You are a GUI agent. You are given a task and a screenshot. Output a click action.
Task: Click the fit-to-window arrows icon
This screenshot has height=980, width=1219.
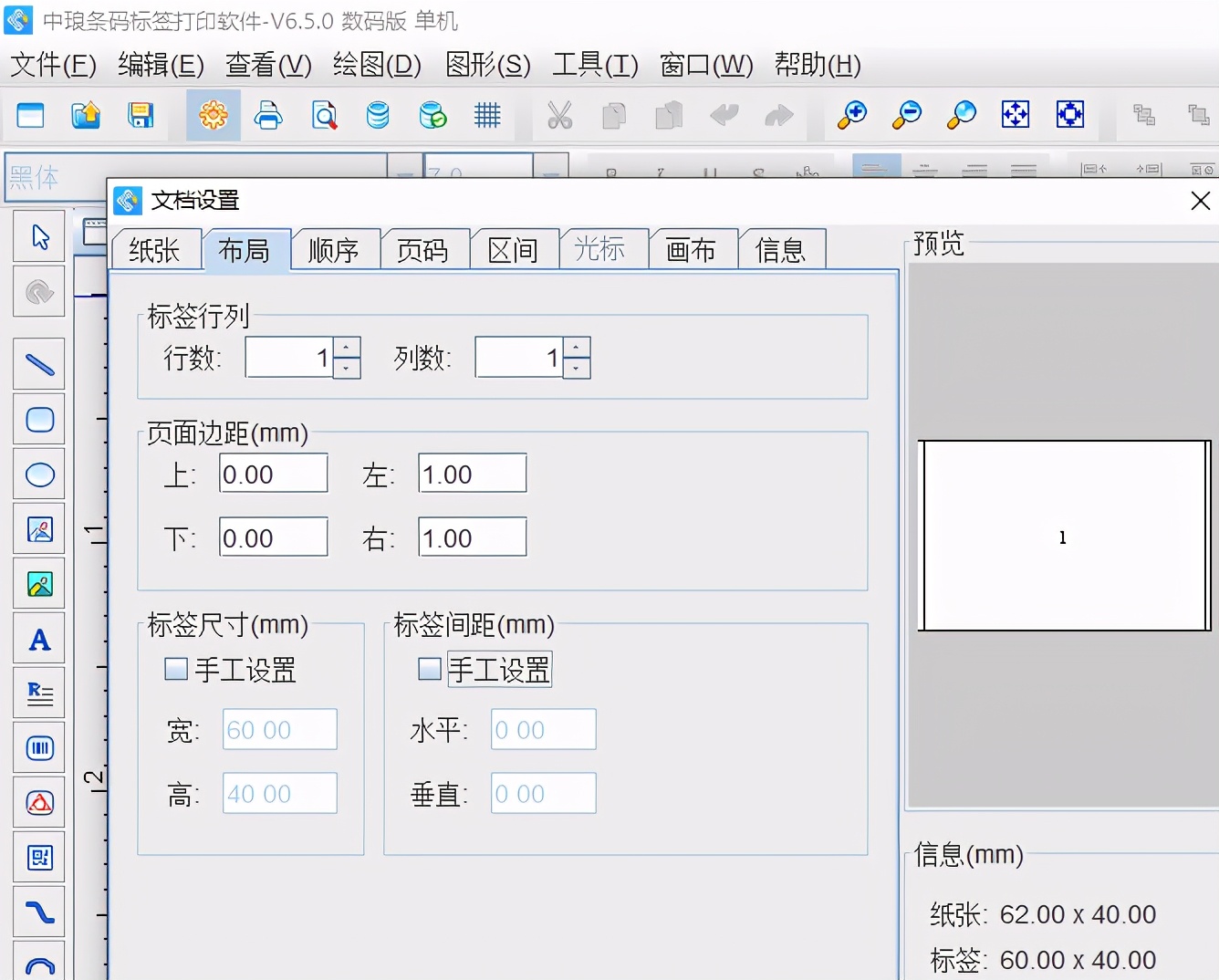pyautogui.click(x=1016, y=115)
